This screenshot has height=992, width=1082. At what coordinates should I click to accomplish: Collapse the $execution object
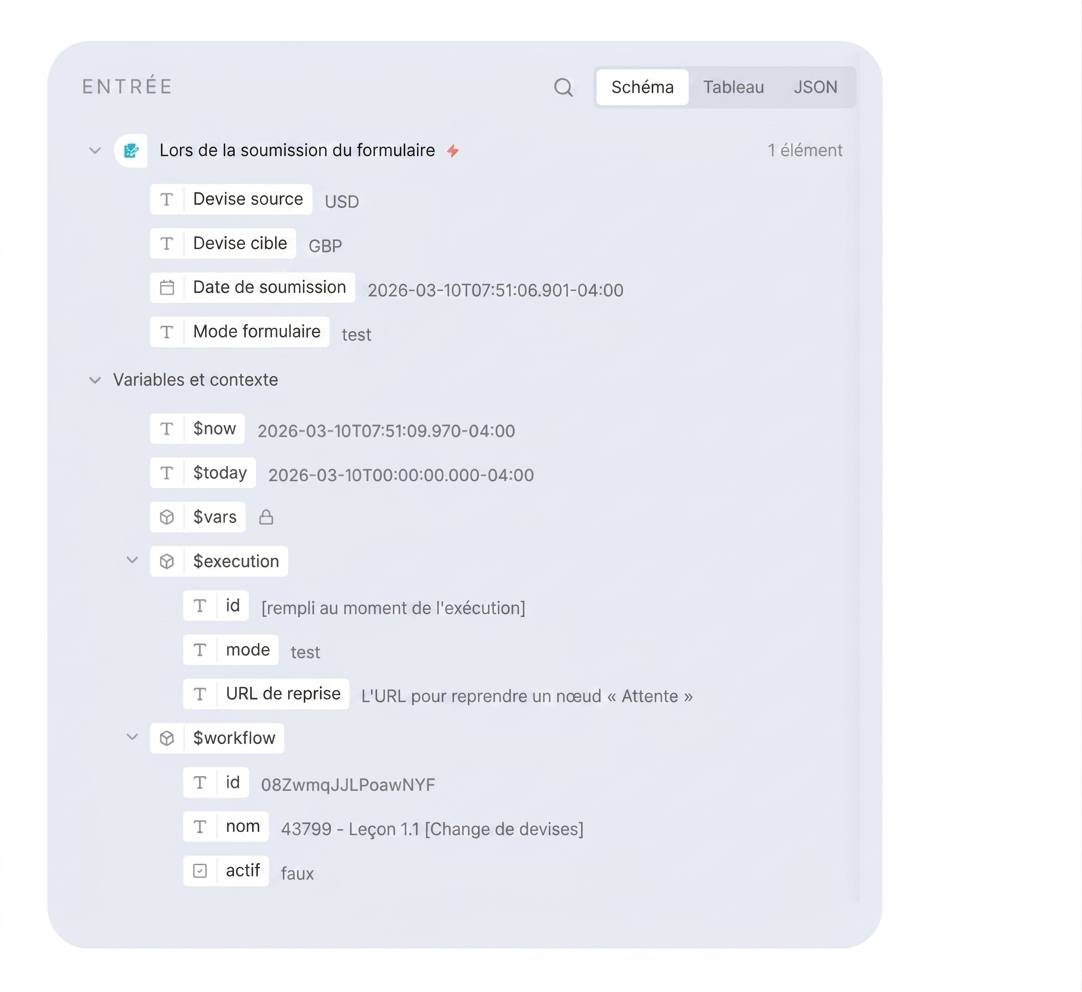[x=132, y=560]
